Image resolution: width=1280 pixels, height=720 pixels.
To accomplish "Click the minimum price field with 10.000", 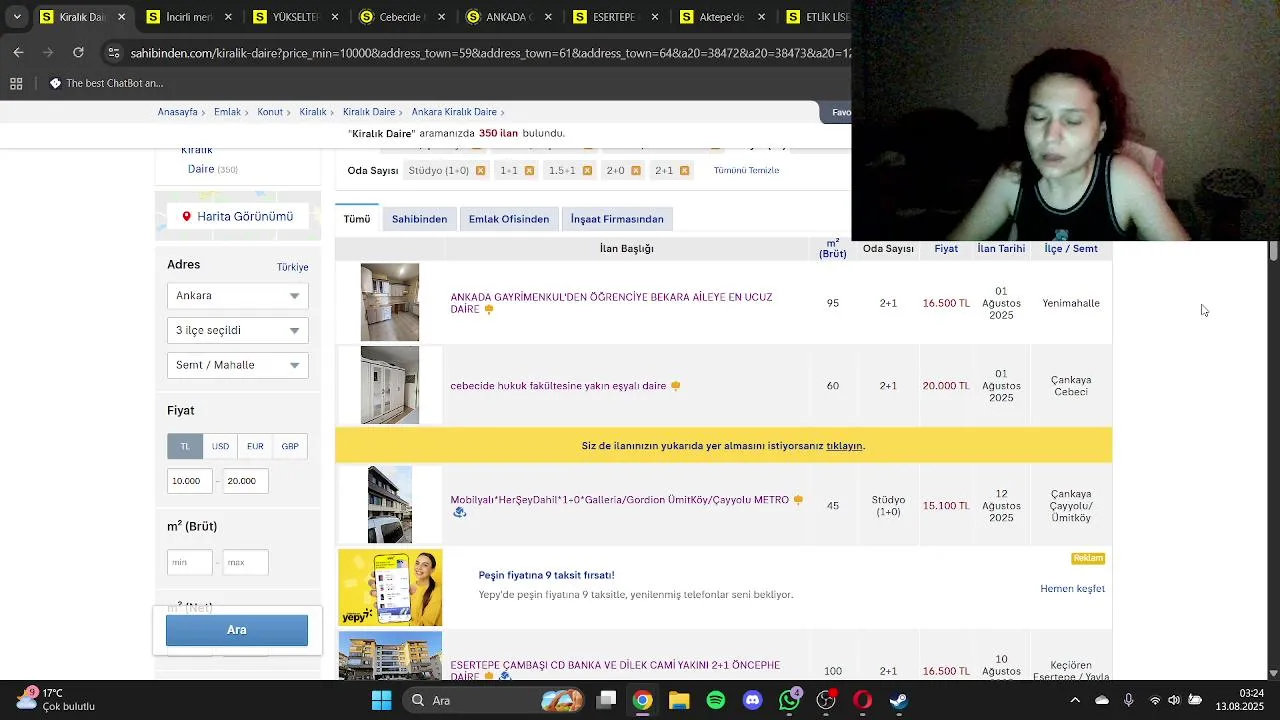I will point(190,481).
